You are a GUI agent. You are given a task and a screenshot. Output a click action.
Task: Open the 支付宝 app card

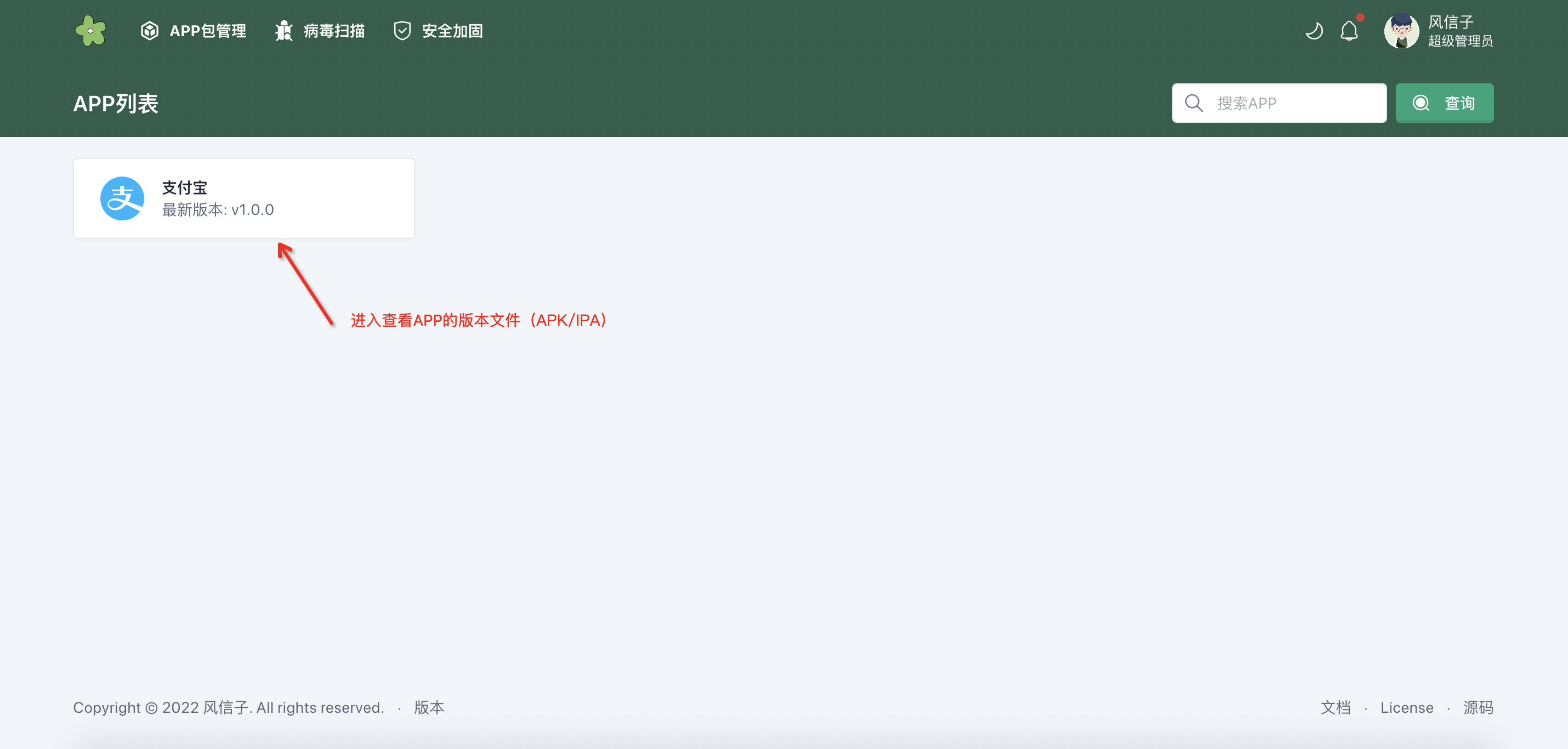(243, 198)
